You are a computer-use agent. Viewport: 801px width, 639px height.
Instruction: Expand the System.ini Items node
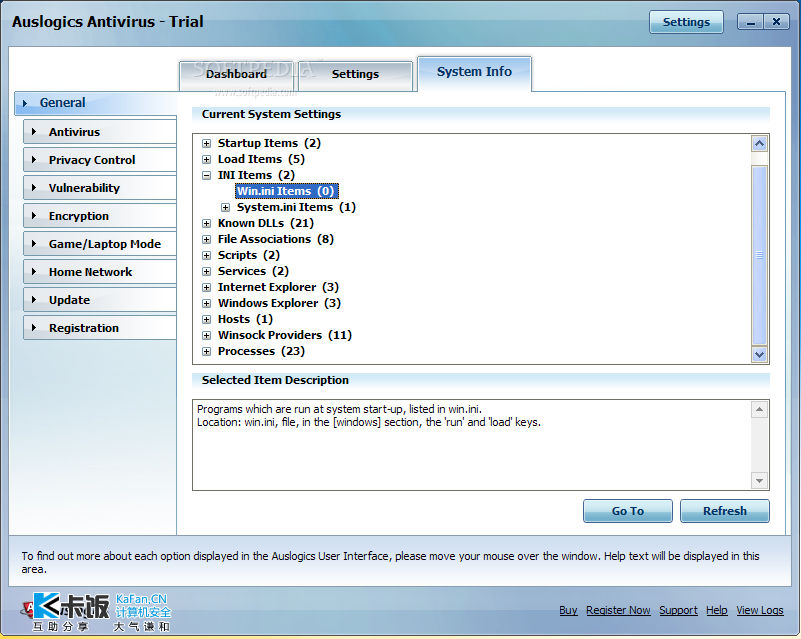225,207
